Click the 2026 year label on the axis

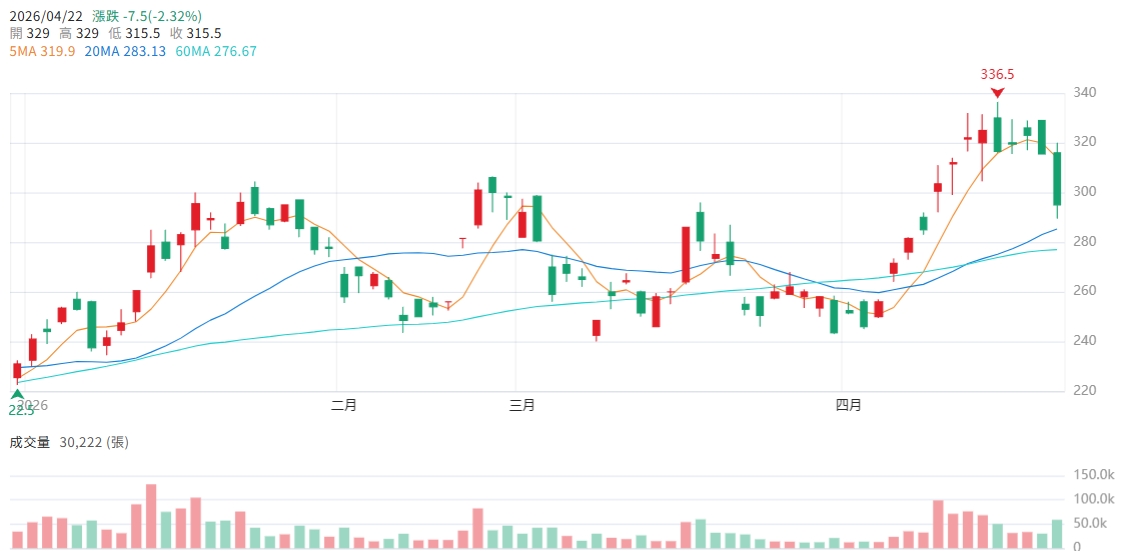(x=33, y=406)
